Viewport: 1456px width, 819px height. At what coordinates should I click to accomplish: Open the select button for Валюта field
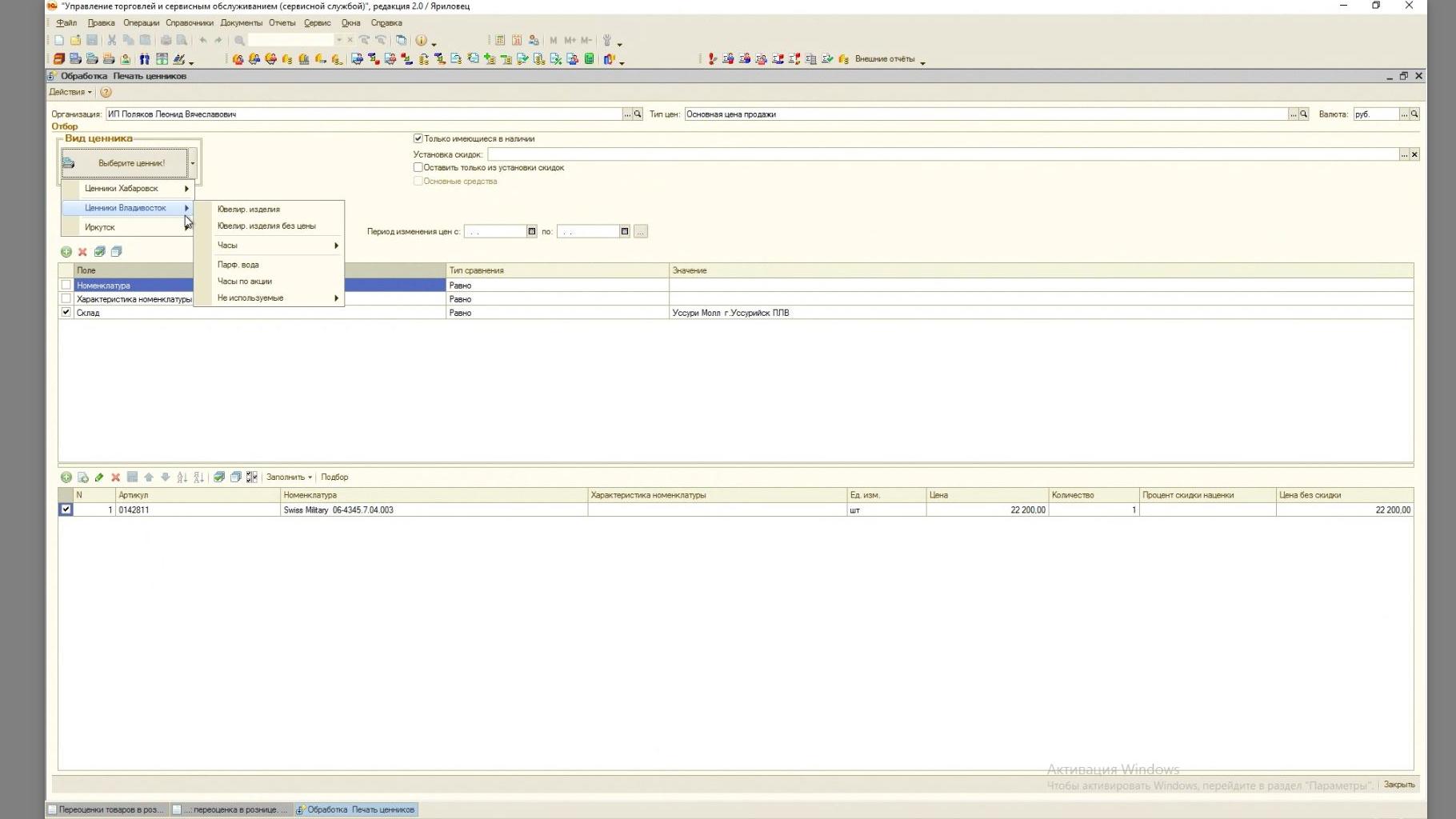(x=1404, y=114)
